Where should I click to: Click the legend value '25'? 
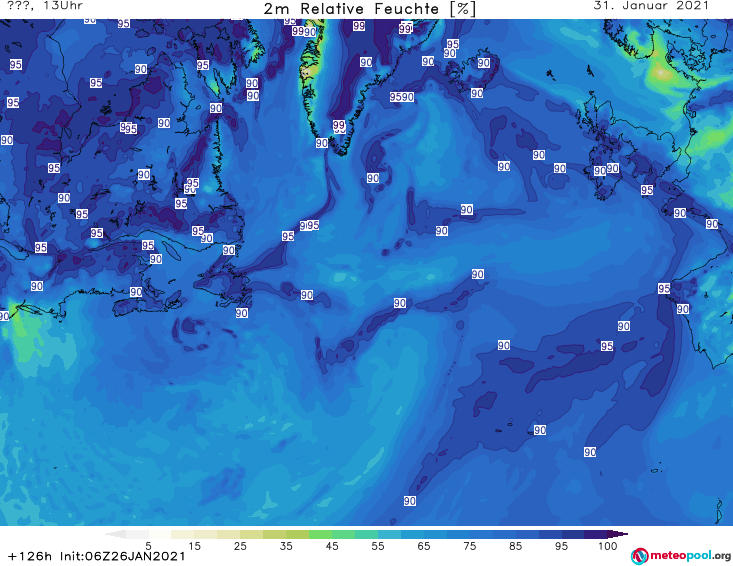(x=240, y=546)
